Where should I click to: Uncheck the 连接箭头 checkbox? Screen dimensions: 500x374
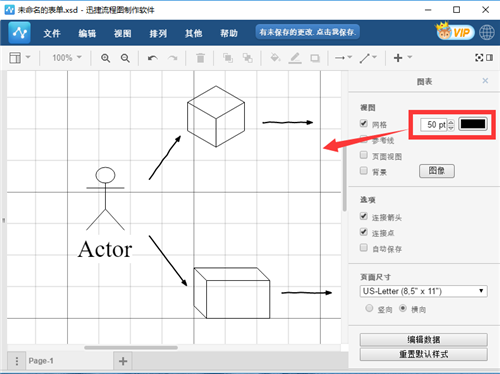[364, 216]
